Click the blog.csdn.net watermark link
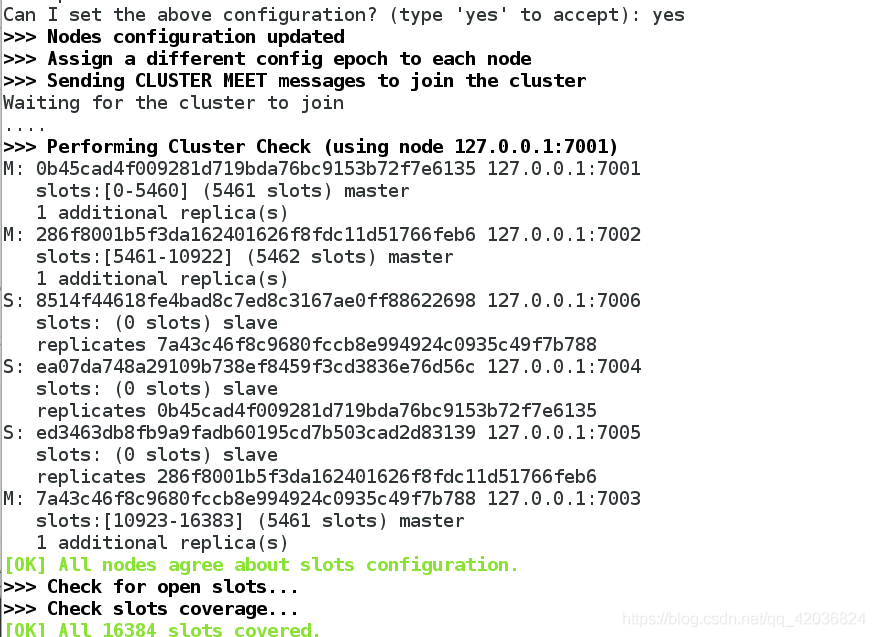 (x=743, y=619)
